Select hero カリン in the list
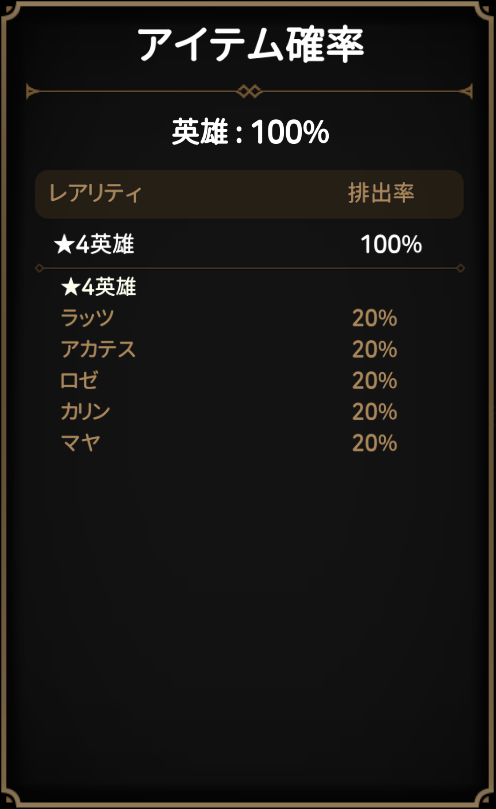The height and width of the screenshot is (809, 496). 86,412
